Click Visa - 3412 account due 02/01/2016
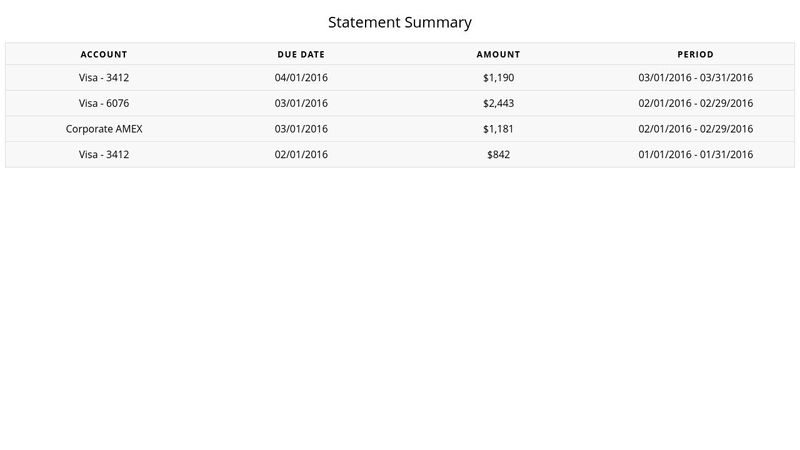The width and height of the screenshot is (800, 450). pos(104,155)
